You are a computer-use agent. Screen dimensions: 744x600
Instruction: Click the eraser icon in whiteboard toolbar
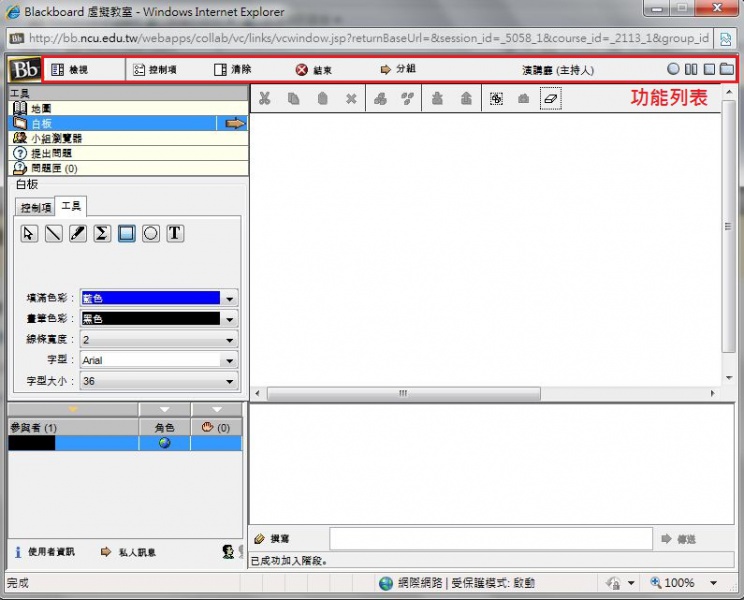[551, 98]
